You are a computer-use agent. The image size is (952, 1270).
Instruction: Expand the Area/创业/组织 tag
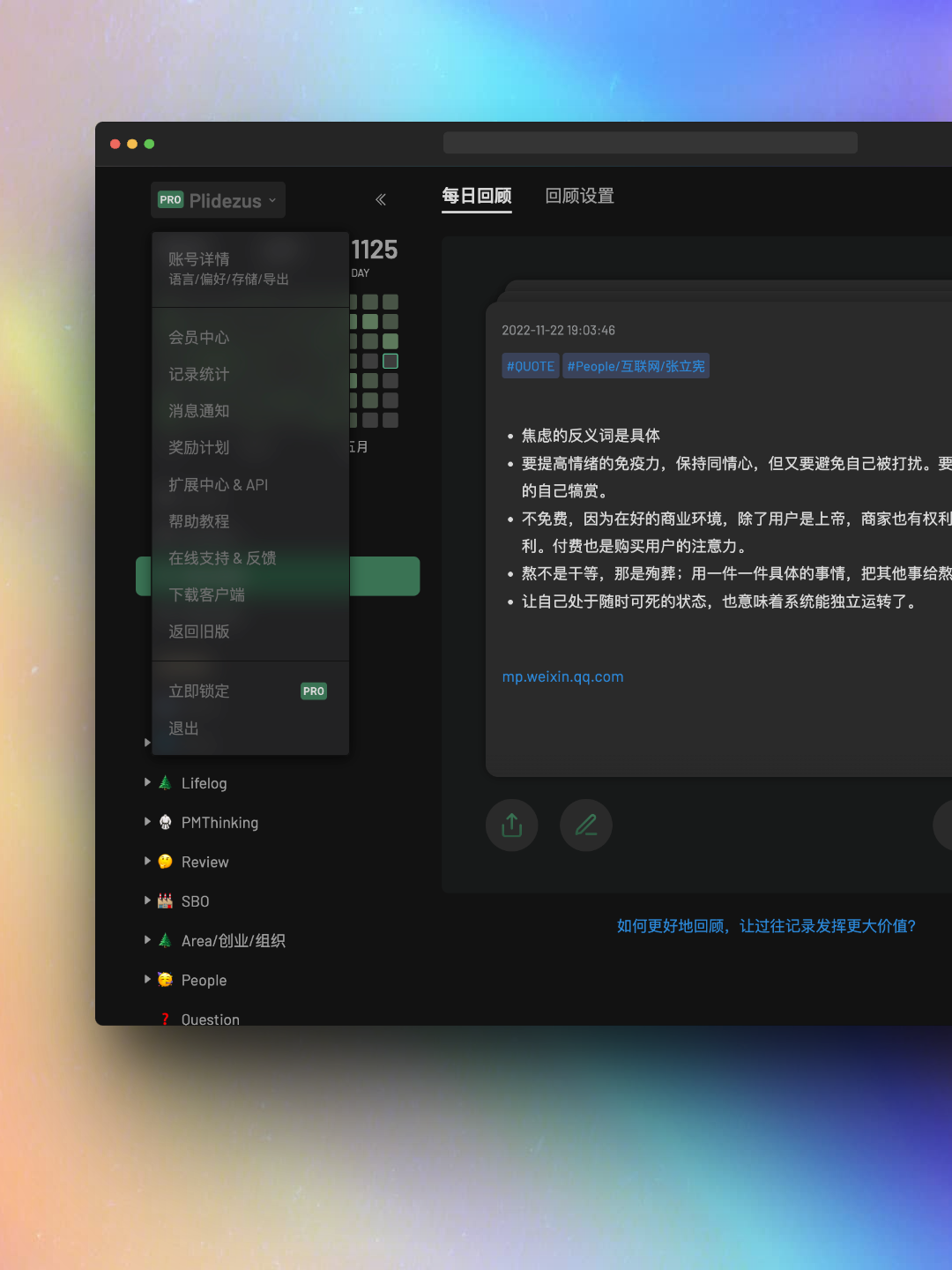pyautogui.click(x=147, y=940)
